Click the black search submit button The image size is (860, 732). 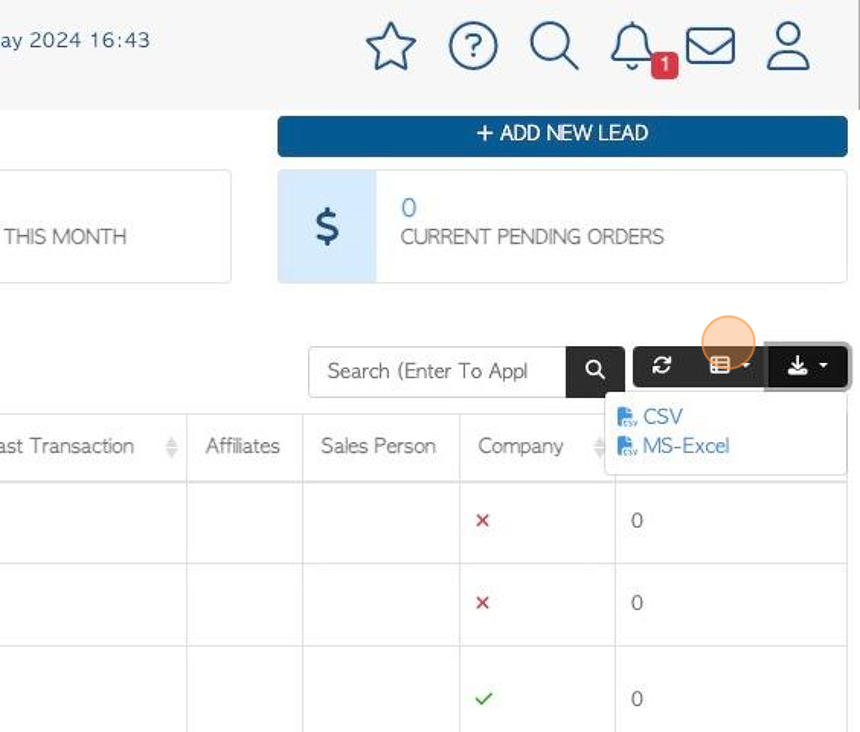[x=595, y=371]
